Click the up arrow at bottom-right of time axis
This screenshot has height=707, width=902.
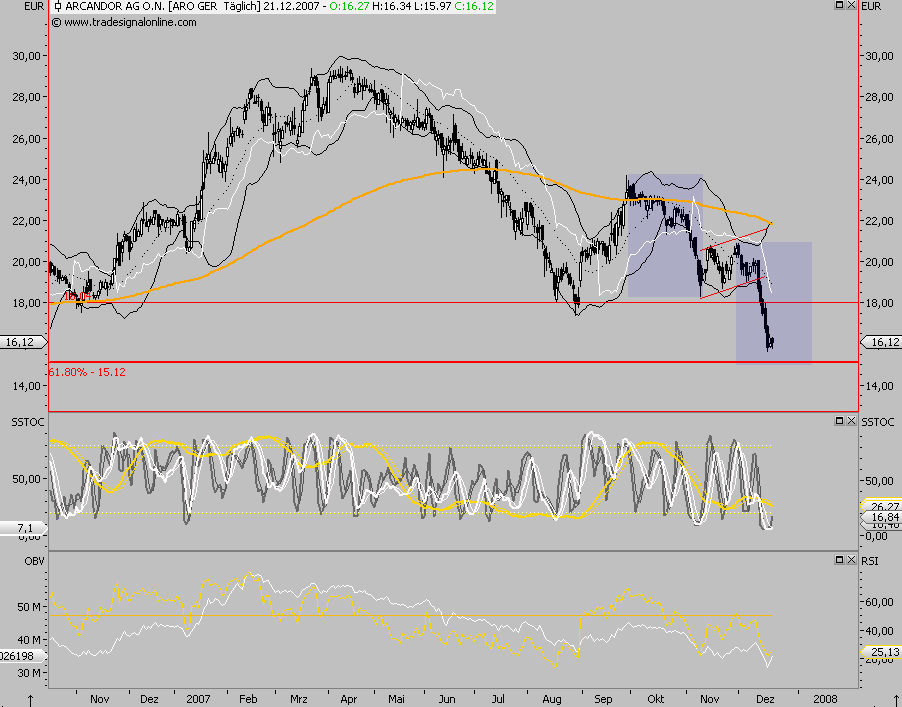[872, 699]
